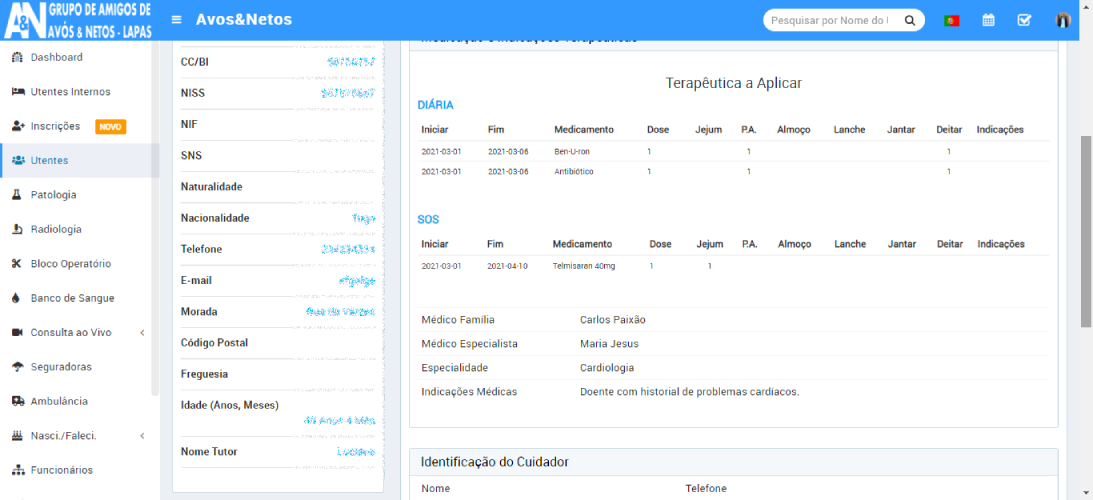
Task: Click the Dashboard icon in sidebar
Action: tap(17, 57)
